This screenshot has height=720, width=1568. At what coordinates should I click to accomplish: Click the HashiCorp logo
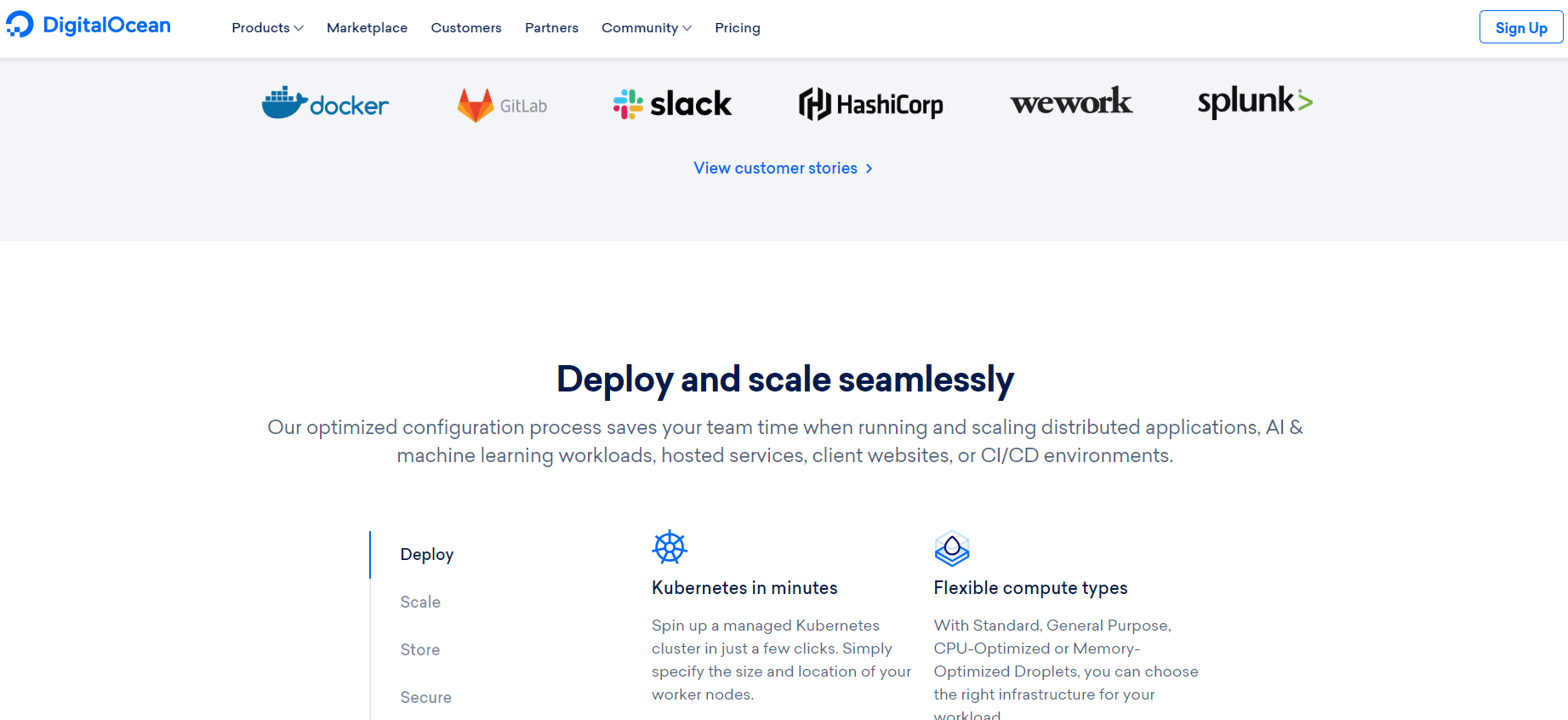point(870,104)
